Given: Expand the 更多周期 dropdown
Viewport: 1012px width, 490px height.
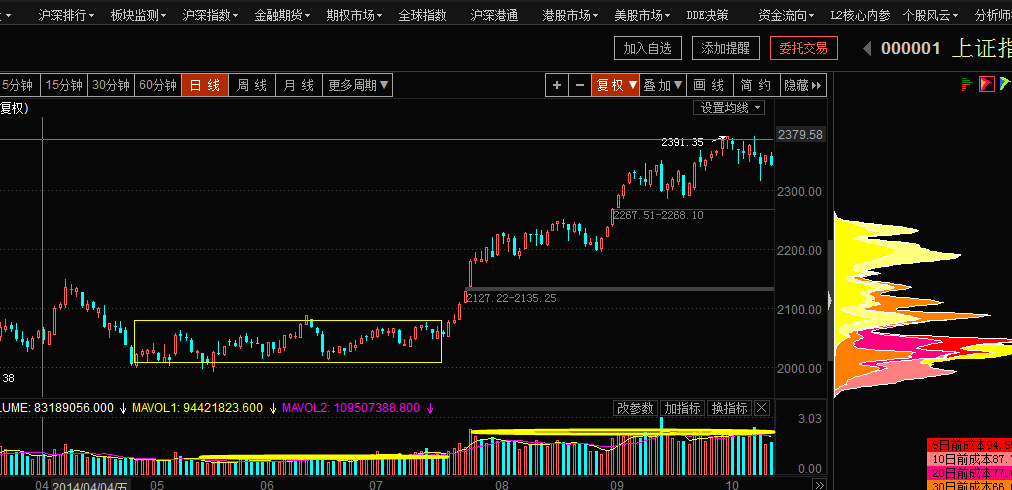Looking at the screenshot, I should coord(359,86).
